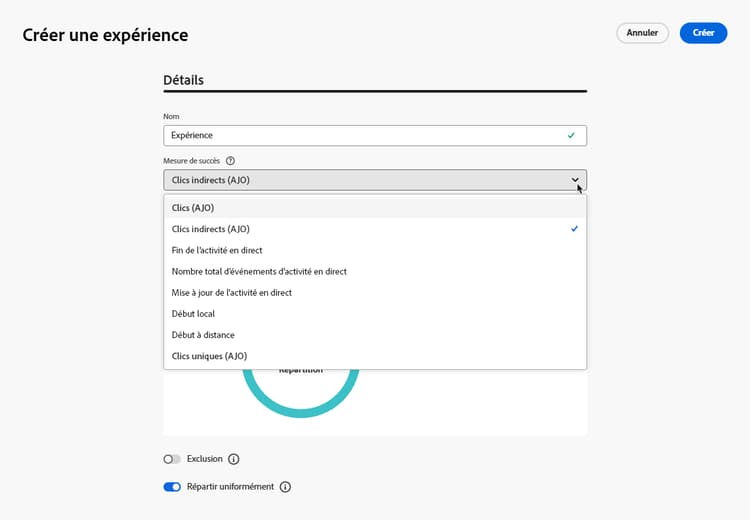750x520 pixels.
Task: Select Mise à jour de l'activité en direct
Action: (x=232, y=293)
